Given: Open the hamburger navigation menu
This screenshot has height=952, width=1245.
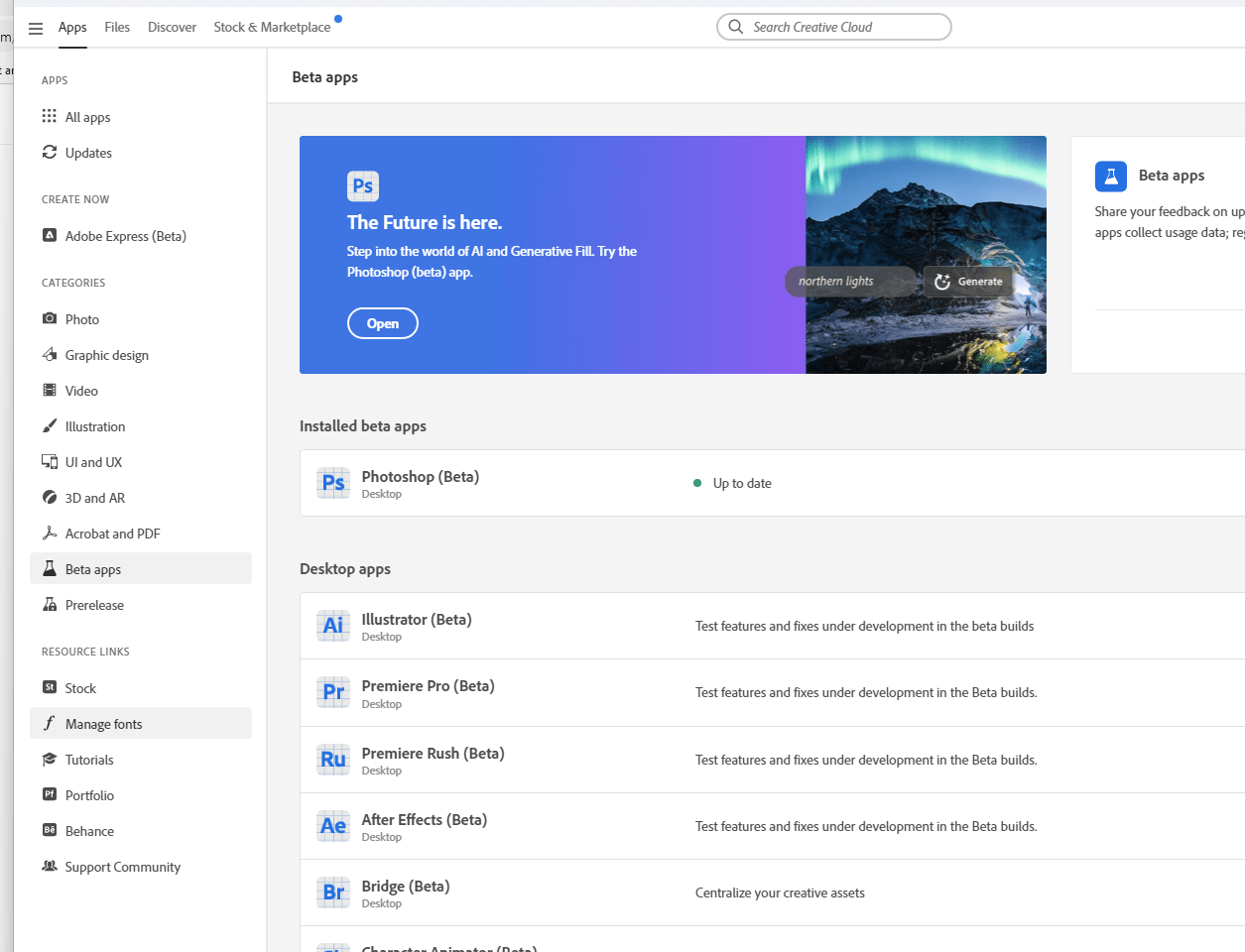Looking at the screenshot, I should point(36,27).
